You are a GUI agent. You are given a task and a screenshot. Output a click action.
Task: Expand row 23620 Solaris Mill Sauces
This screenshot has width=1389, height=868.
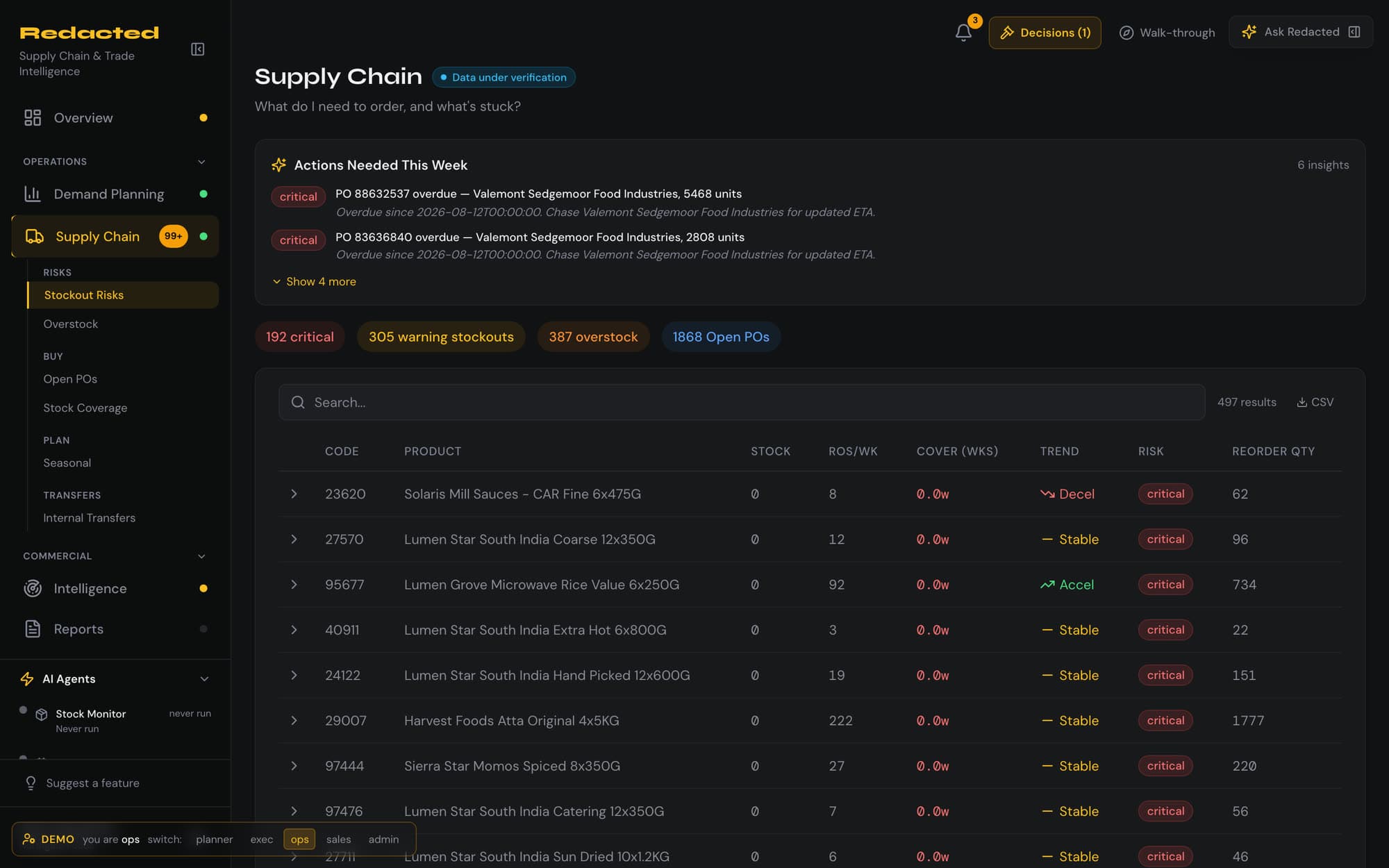point(294,494)
